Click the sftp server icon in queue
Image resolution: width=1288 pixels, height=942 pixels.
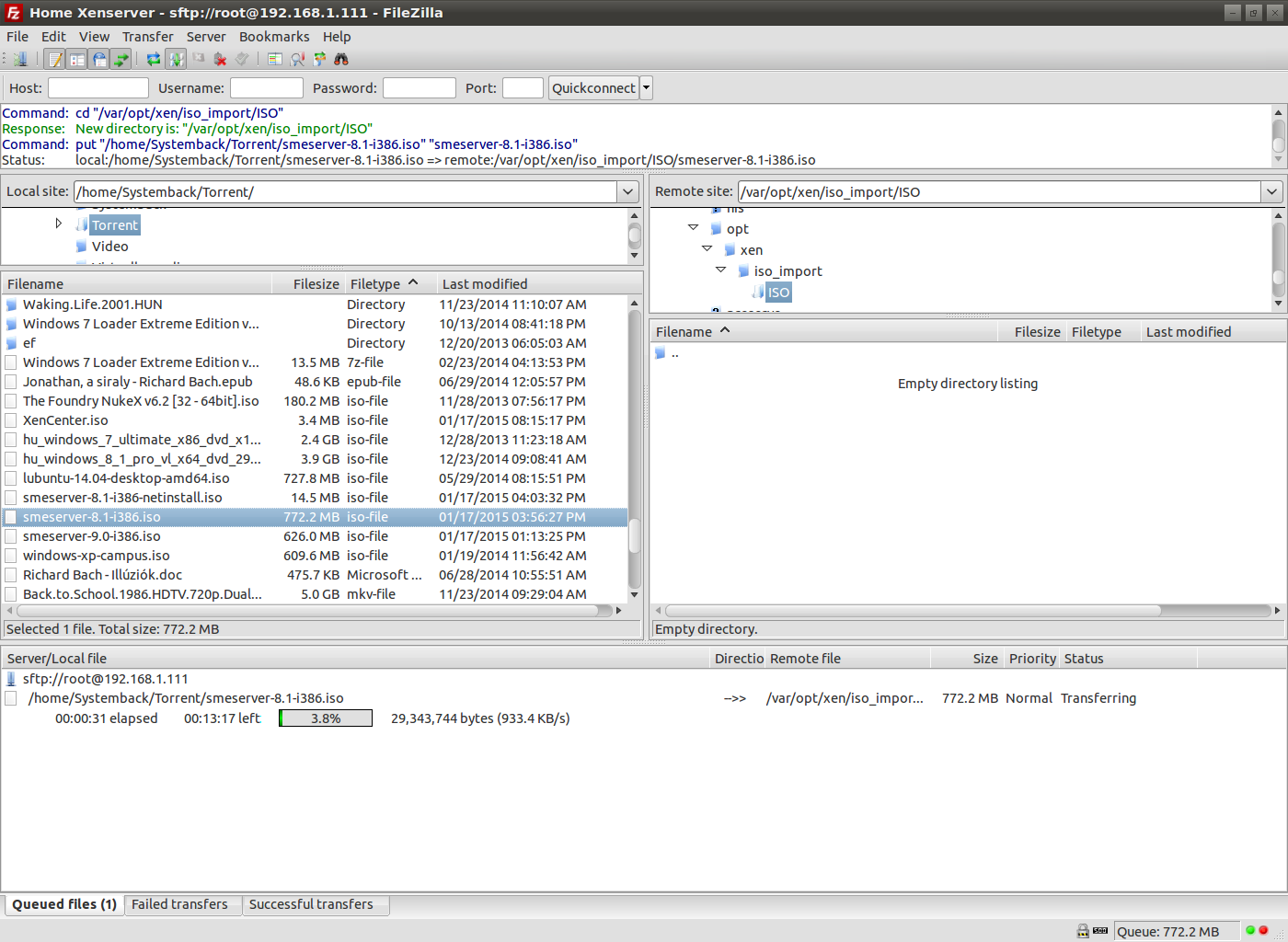[11, 679]
